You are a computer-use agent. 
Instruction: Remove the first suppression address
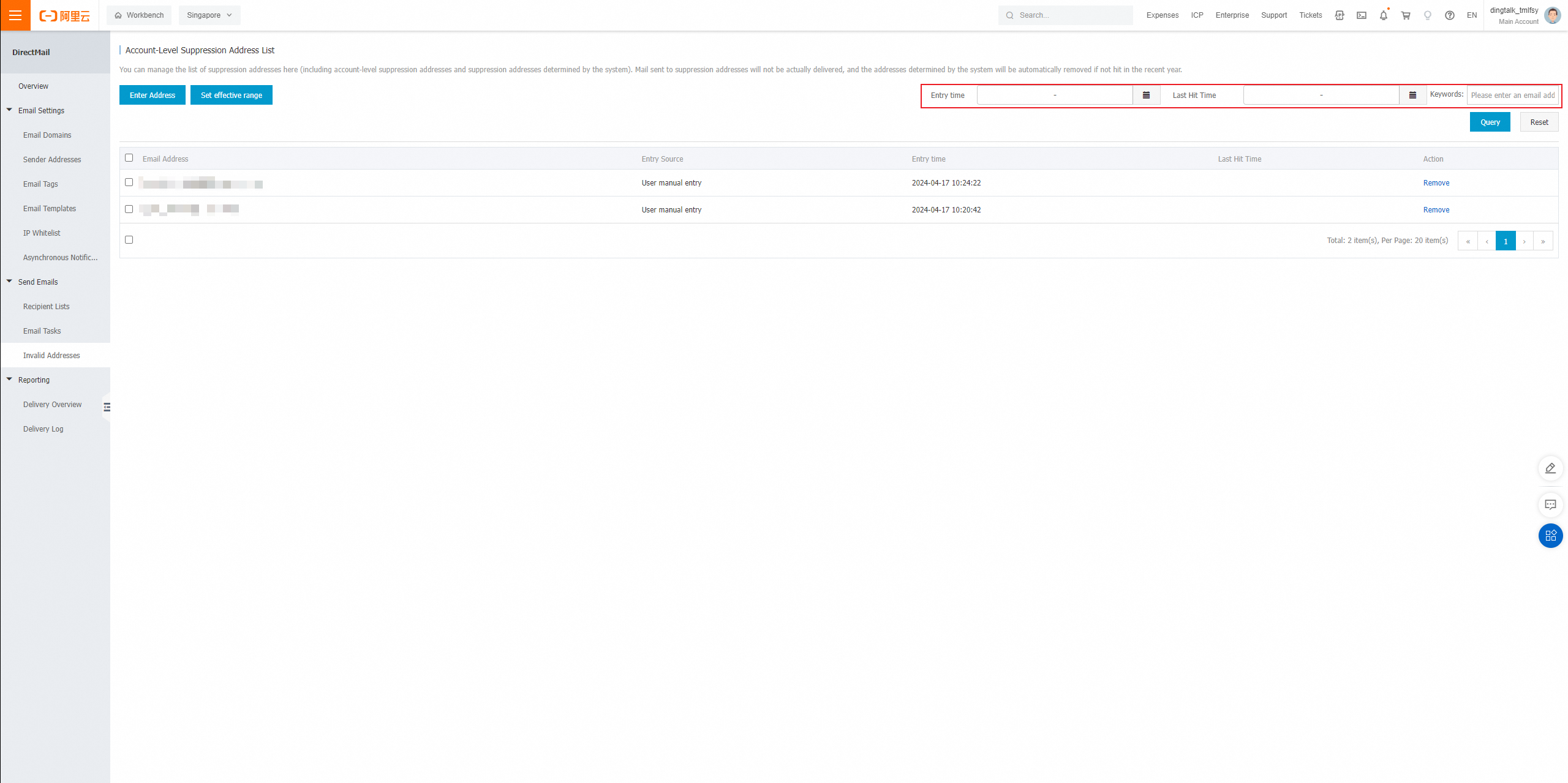[x=1436, y=182]
